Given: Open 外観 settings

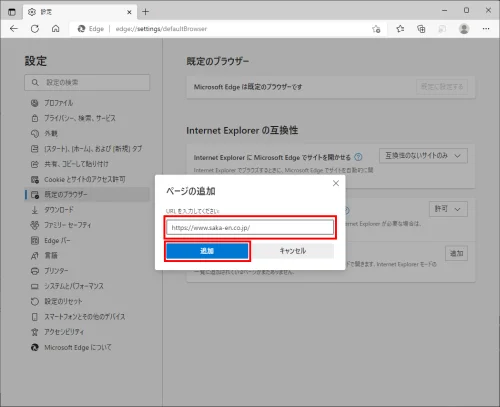Looking at the screenshot, I should [87, 134].
